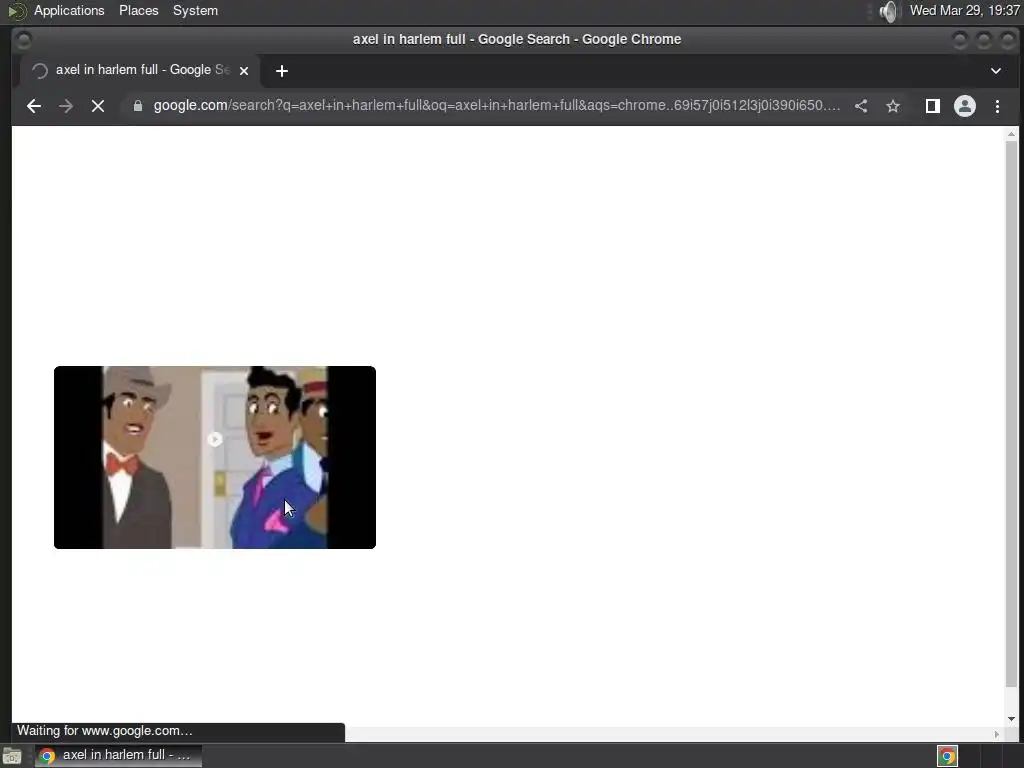View site information lock icon
The height and width of the screenshot is (768, 1024).
click(x=138, y=106)
